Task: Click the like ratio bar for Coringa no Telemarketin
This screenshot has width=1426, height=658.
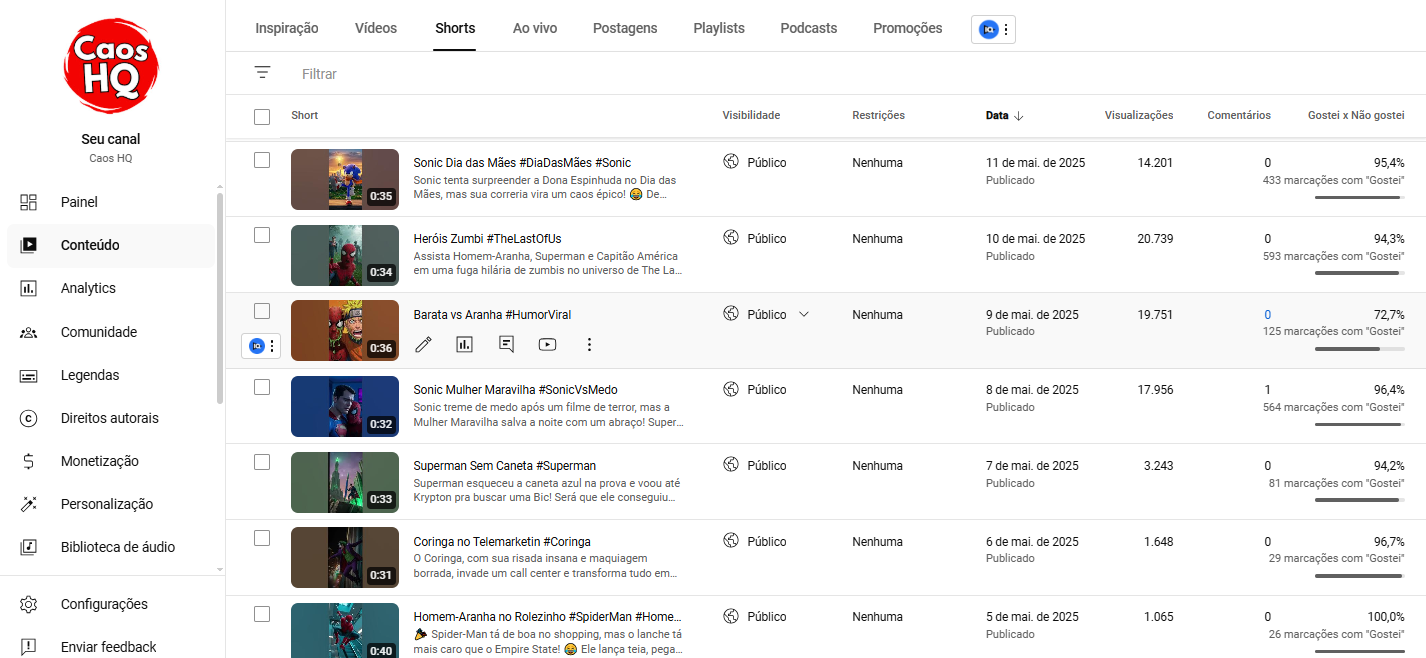Action: point(1358,576)
